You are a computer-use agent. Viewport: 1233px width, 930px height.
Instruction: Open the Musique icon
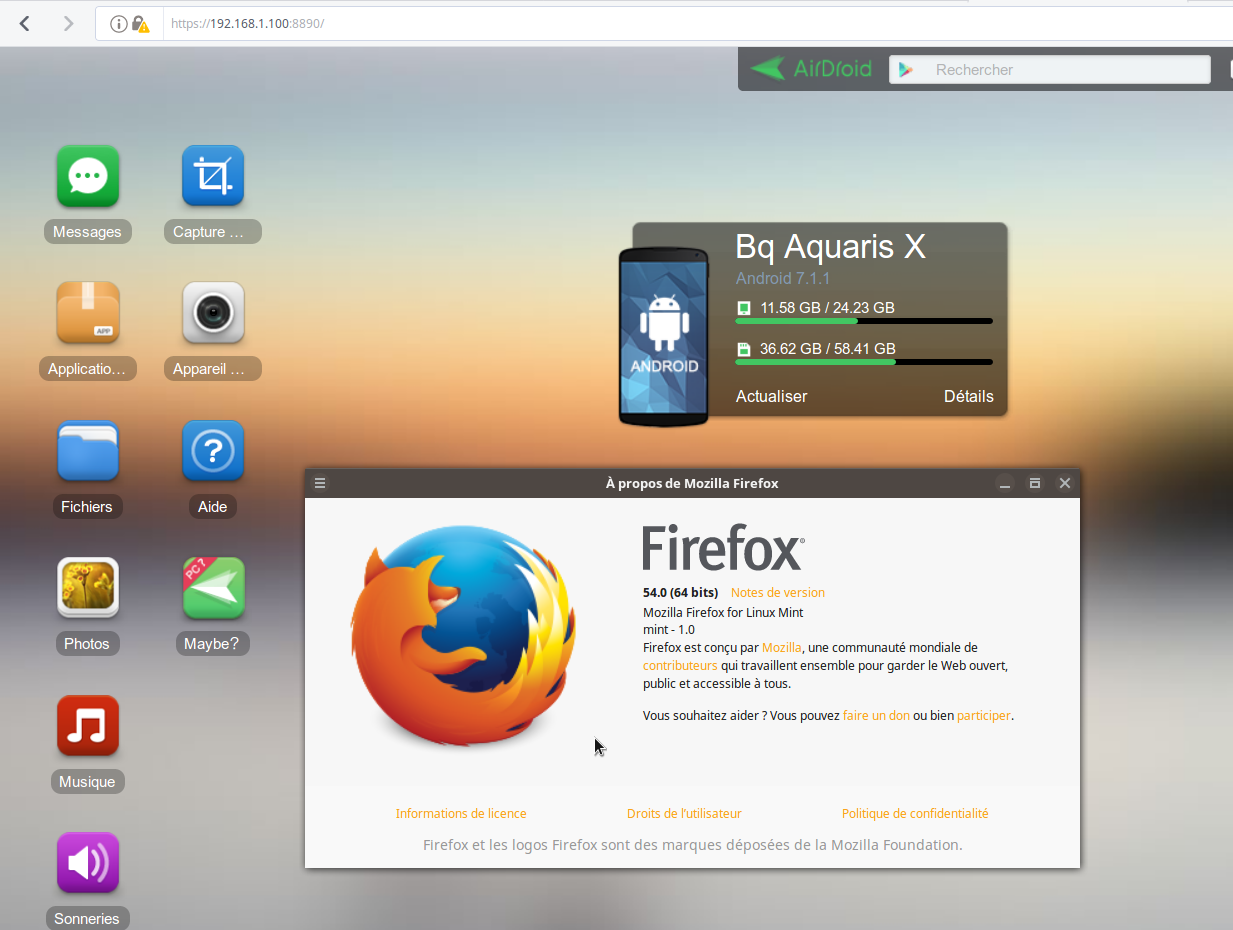click(x=88, y=726)
